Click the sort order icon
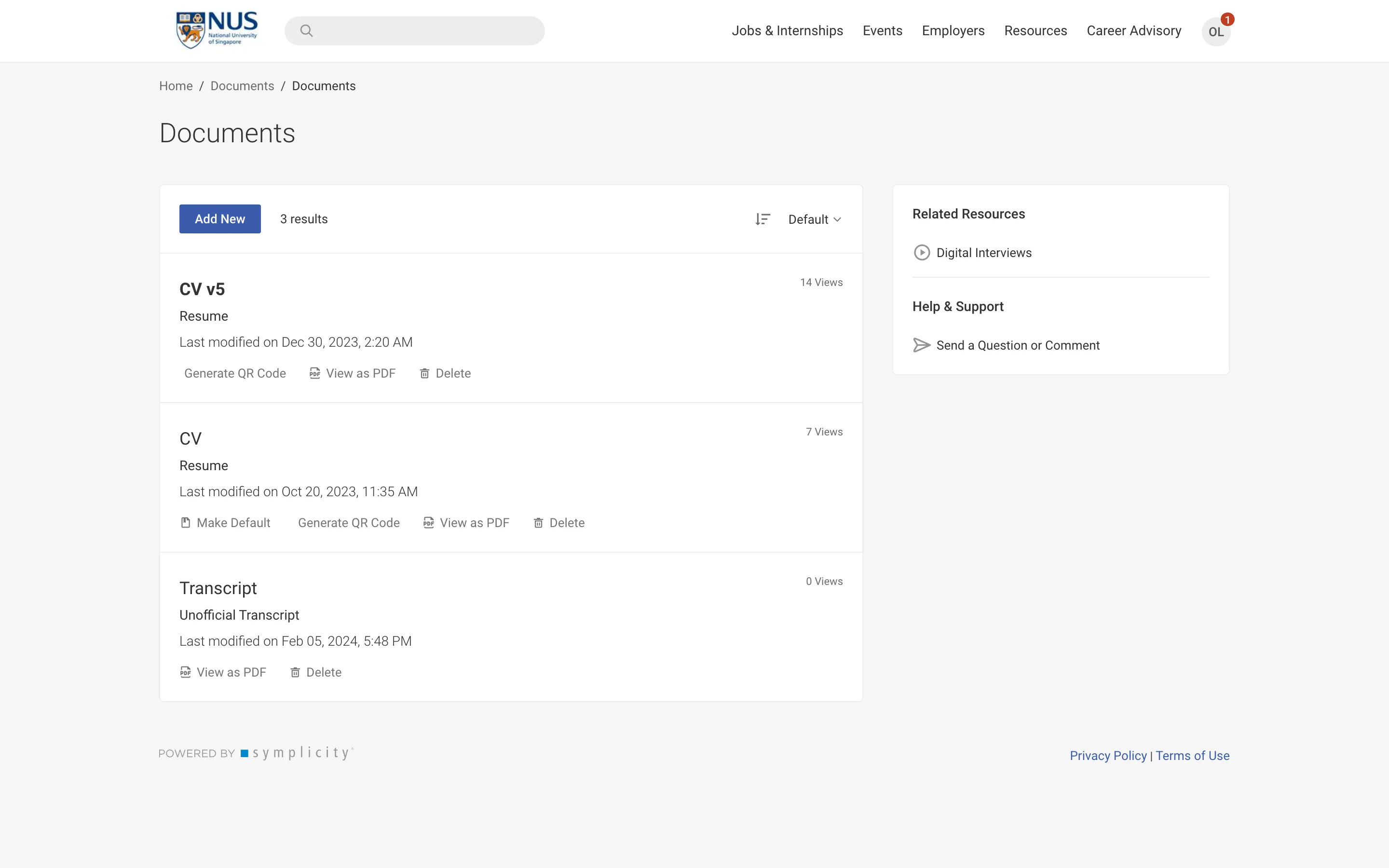 tap(762, 219)
